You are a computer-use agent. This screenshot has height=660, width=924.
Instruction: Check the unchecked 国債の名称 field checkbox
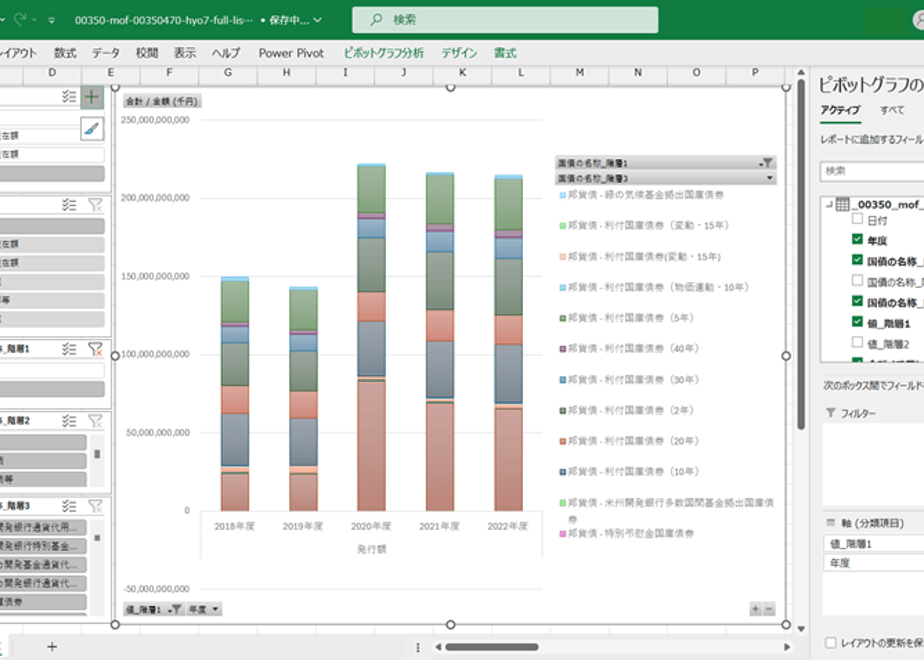[857, 280]
